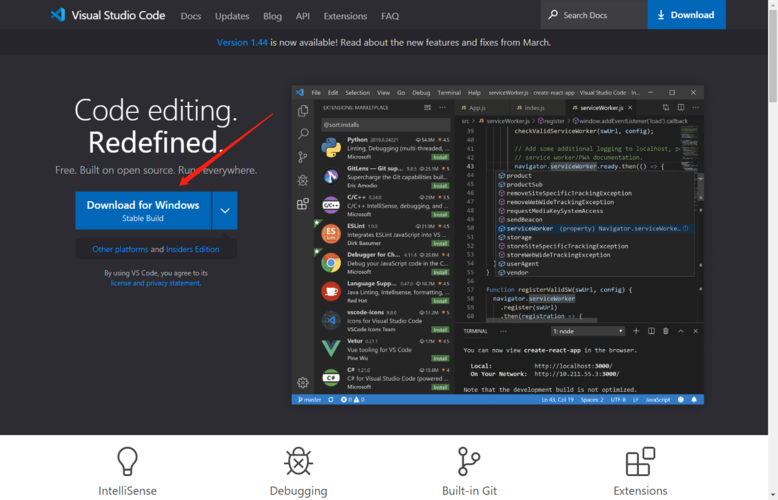
Task: Click the Search Docs input field
Action: click(x=594, y=15)
